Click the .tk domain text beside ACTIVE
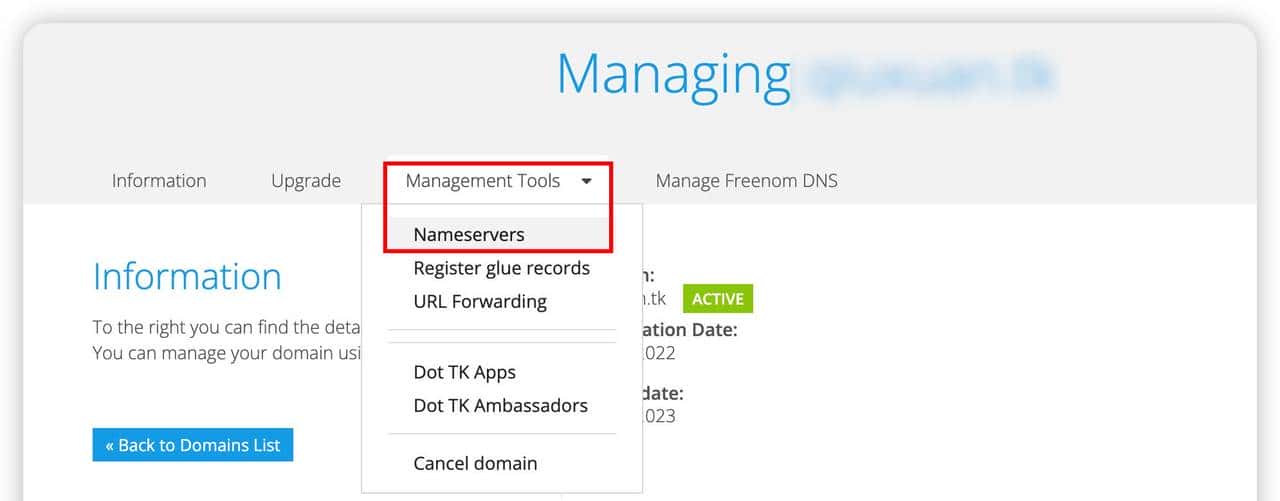1280x501 pixels. pos(655,299)
